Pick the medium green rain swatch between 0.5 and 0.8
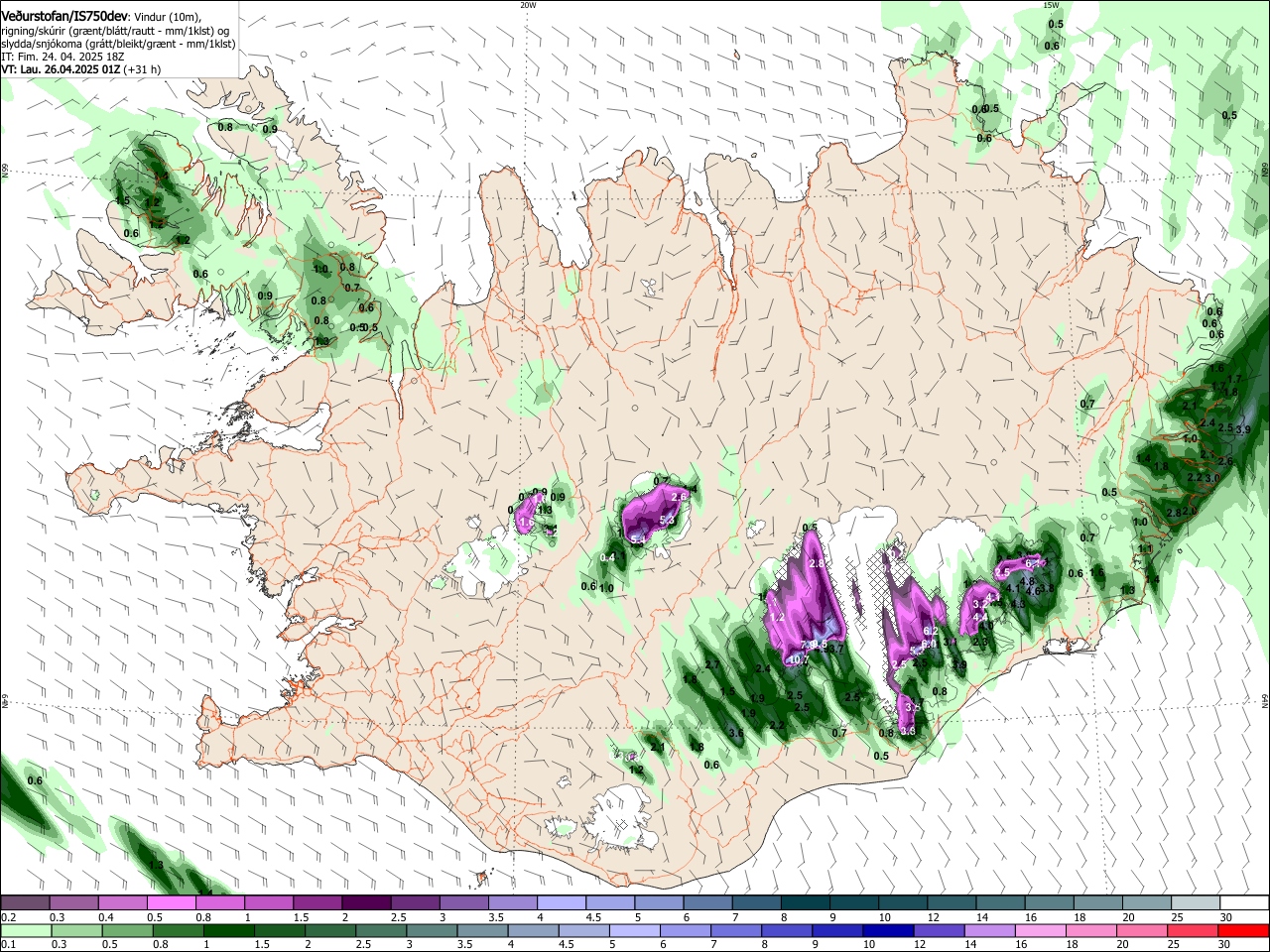Screen dimensions: 1270x952 coord(128,930)
